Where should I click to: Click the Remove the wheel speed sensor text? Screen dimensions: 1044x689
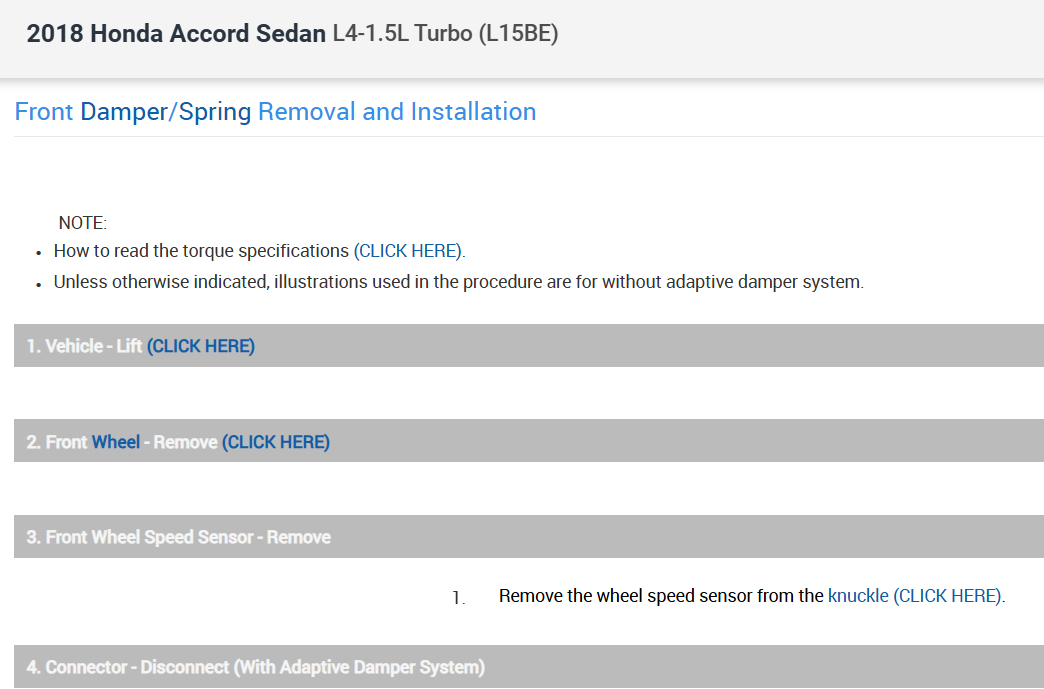click(661, 596)
